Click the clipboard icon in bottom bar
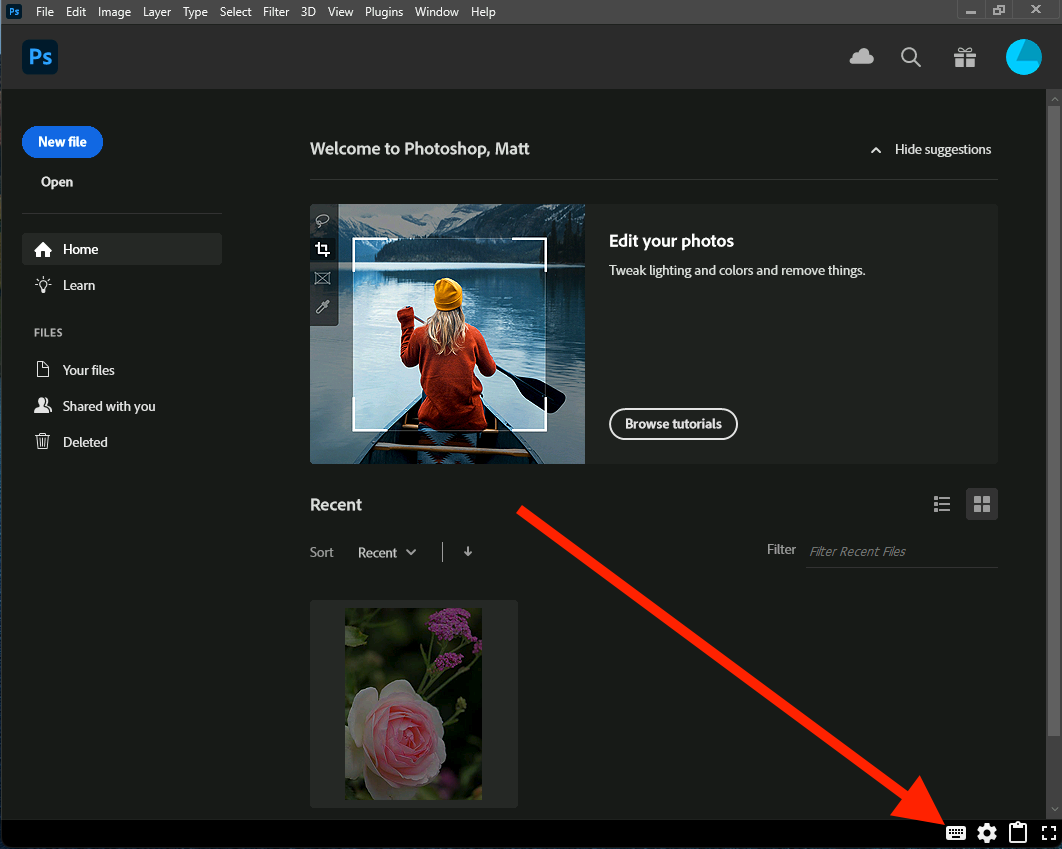 click(x=1018, y=832)
